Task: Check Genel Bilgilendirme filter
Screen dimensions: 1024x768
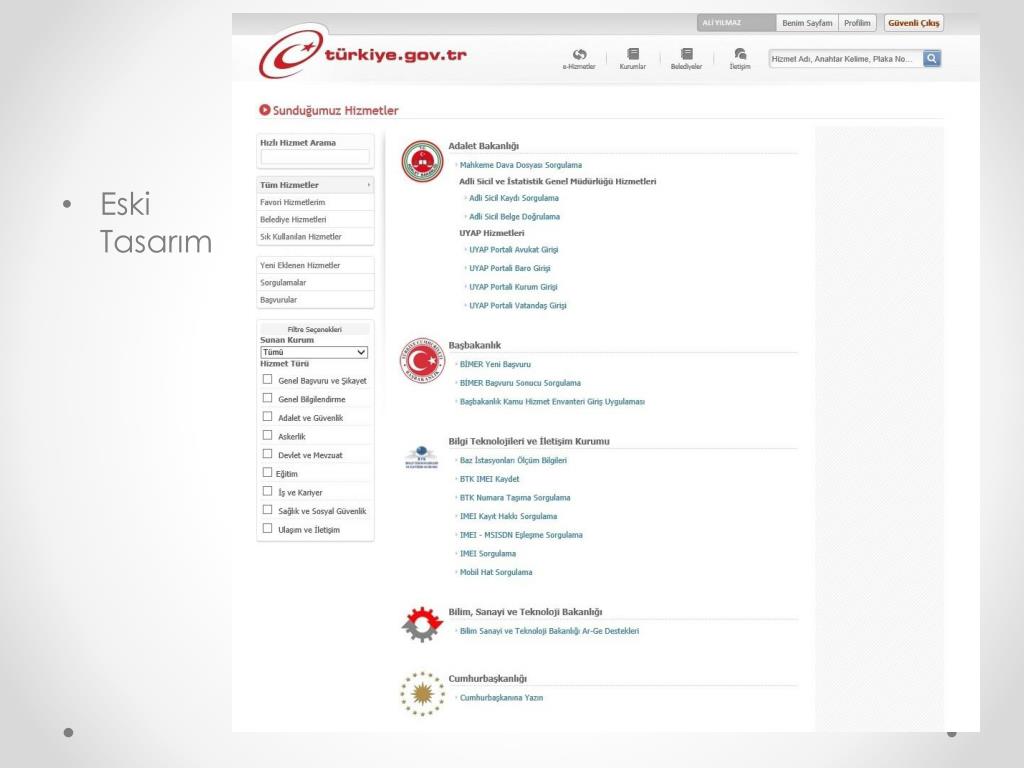Action: click(267, 398)
